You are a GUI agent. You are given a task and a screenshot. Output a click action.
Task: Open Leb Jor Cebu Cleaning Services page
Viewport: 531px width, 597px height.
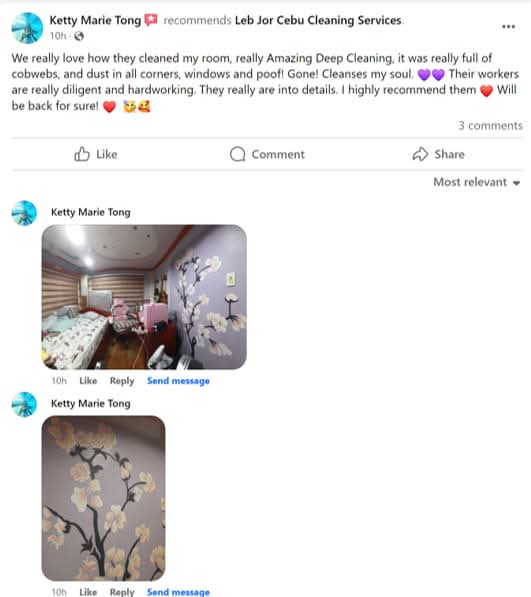[x=318, y=20]
